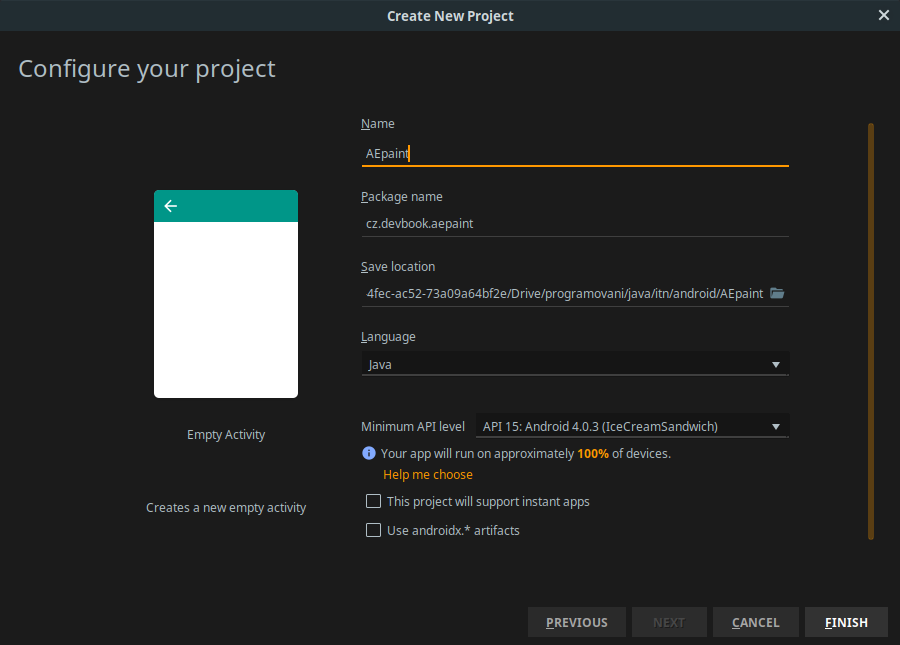Screen dimensions: 900x645
Task: Open the Help me choose link
Action: [427, 474]
